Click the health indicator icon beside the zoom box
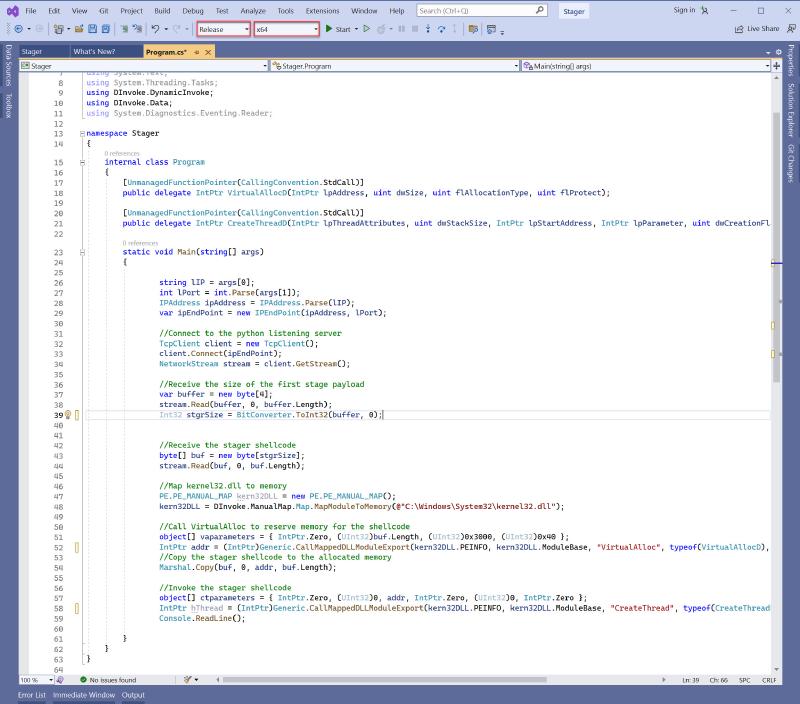The width and height of the screenshot is (800, 704). point(60,680)
